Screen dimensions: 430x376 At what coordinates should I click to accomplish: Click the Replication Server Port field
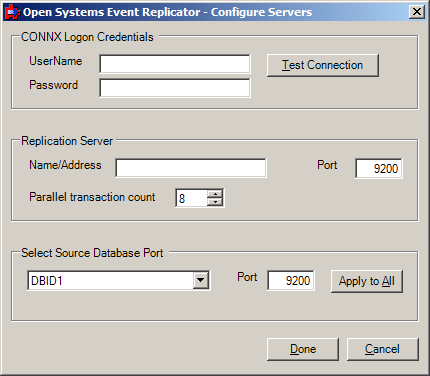379,168
